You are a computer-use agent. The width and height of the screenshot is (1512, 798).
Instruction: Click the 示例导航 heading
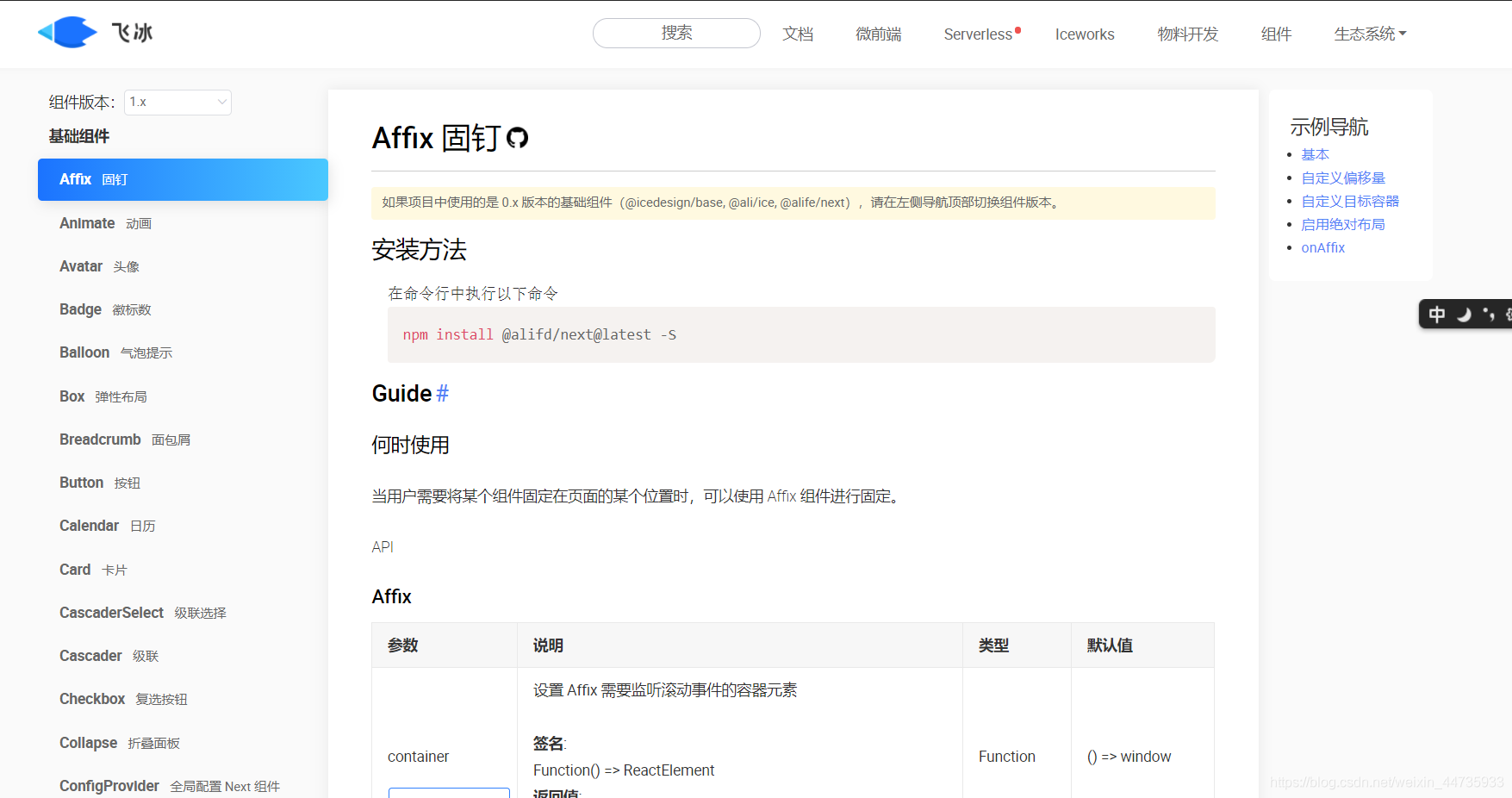1329,128
